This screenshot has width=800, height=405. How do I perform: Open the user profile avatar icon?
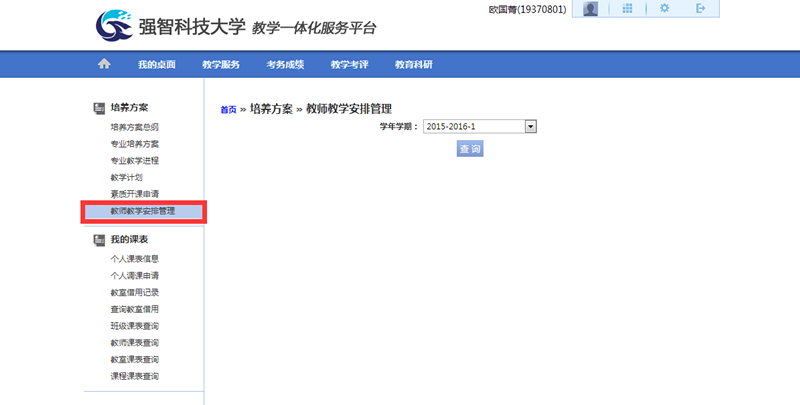pyautogui.click(x=591, y=9)
